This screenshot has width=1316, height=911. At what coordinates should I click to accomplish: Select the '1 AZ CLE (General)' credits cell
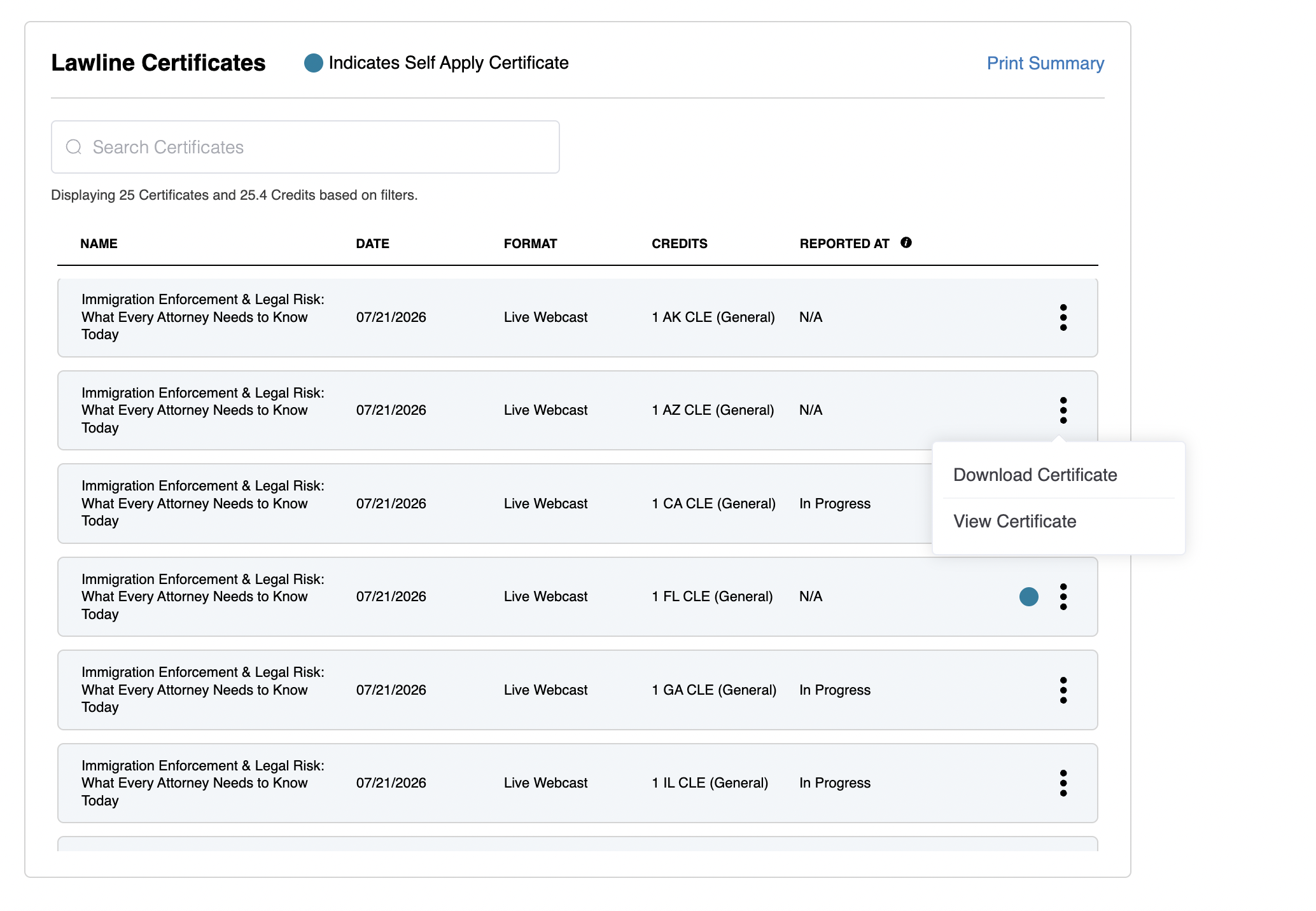tap(713, 410)
